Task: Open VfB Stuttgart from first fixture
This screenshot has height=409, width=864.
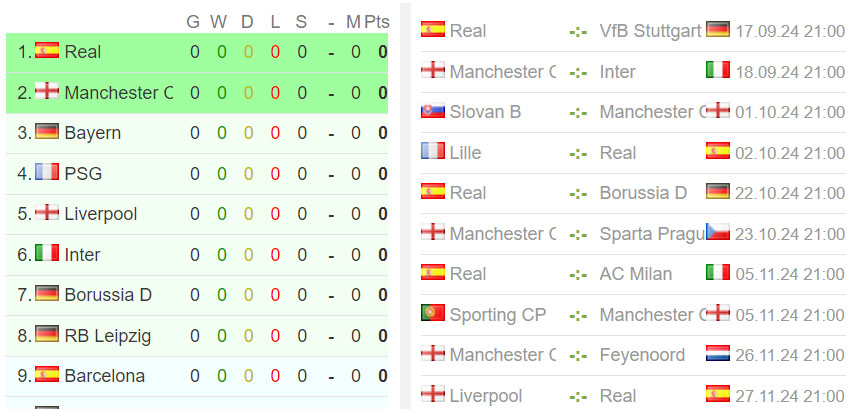Action: click(650, 31)
